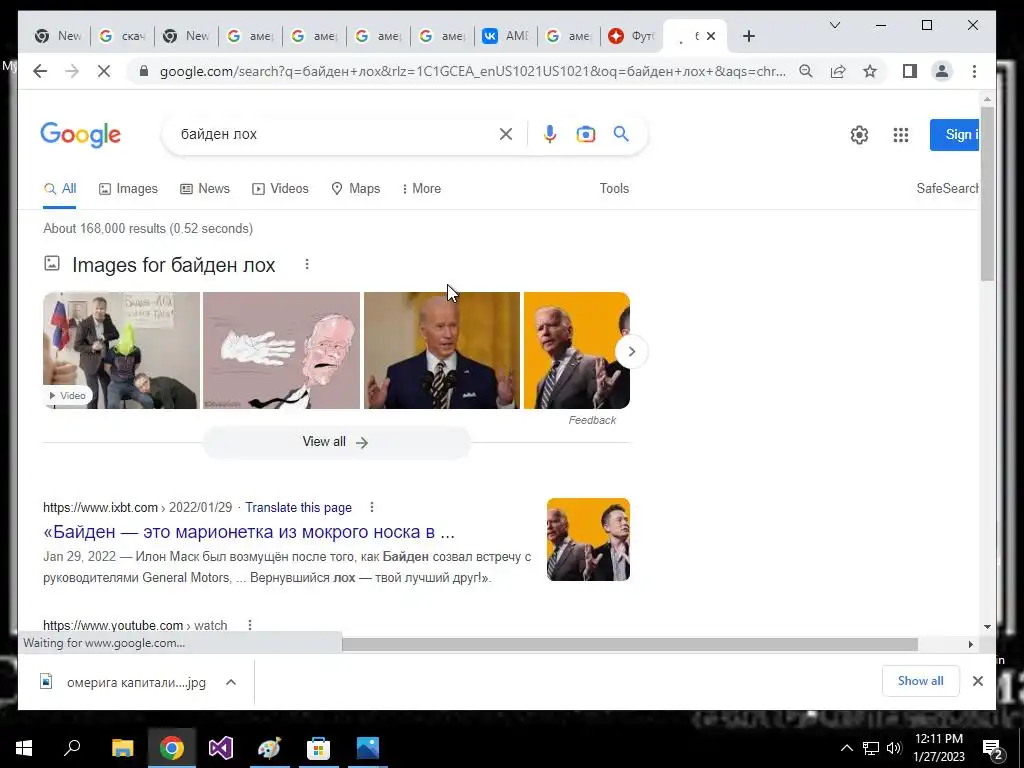Clear the Google search box text
The height and width of the screenshot is (768, 1024).
point(505,134)
